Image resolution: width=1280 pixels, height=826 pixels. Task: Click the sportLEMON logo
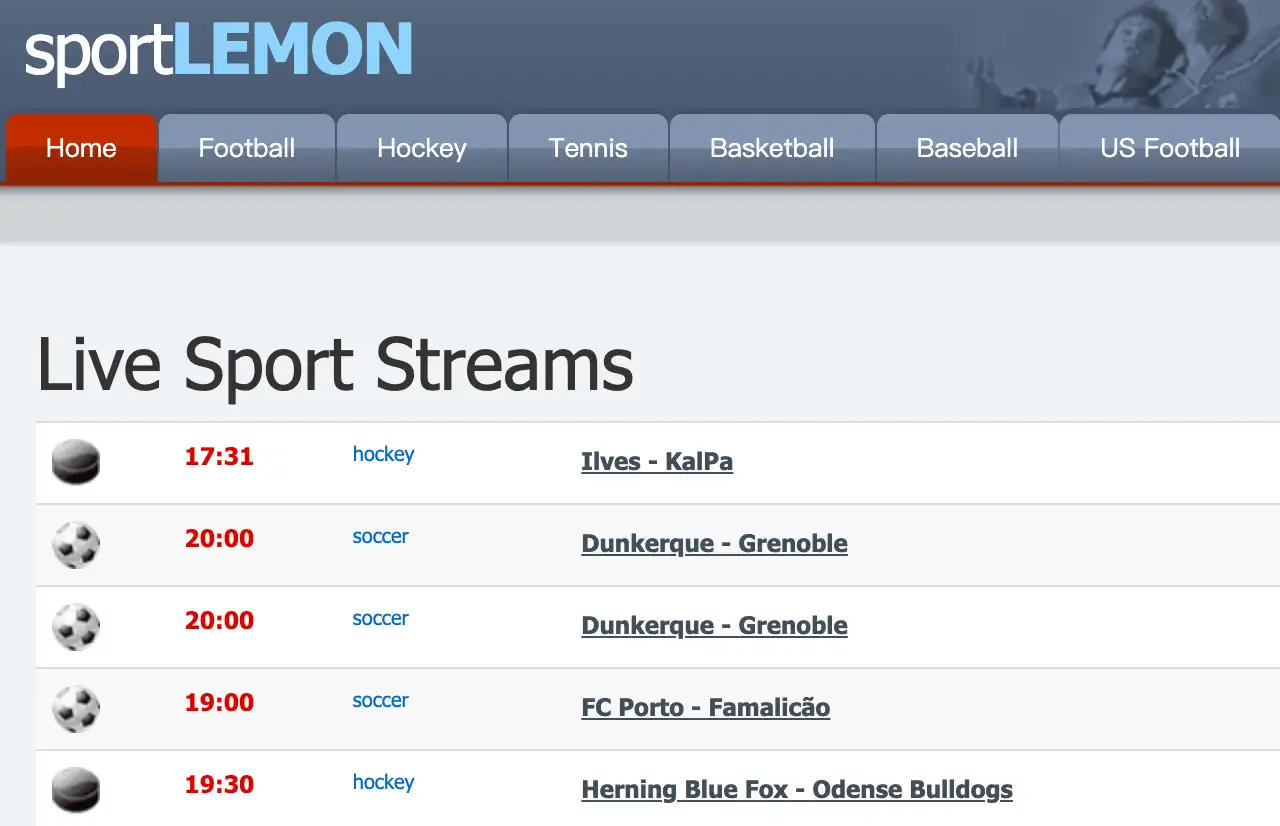point(219,50)
